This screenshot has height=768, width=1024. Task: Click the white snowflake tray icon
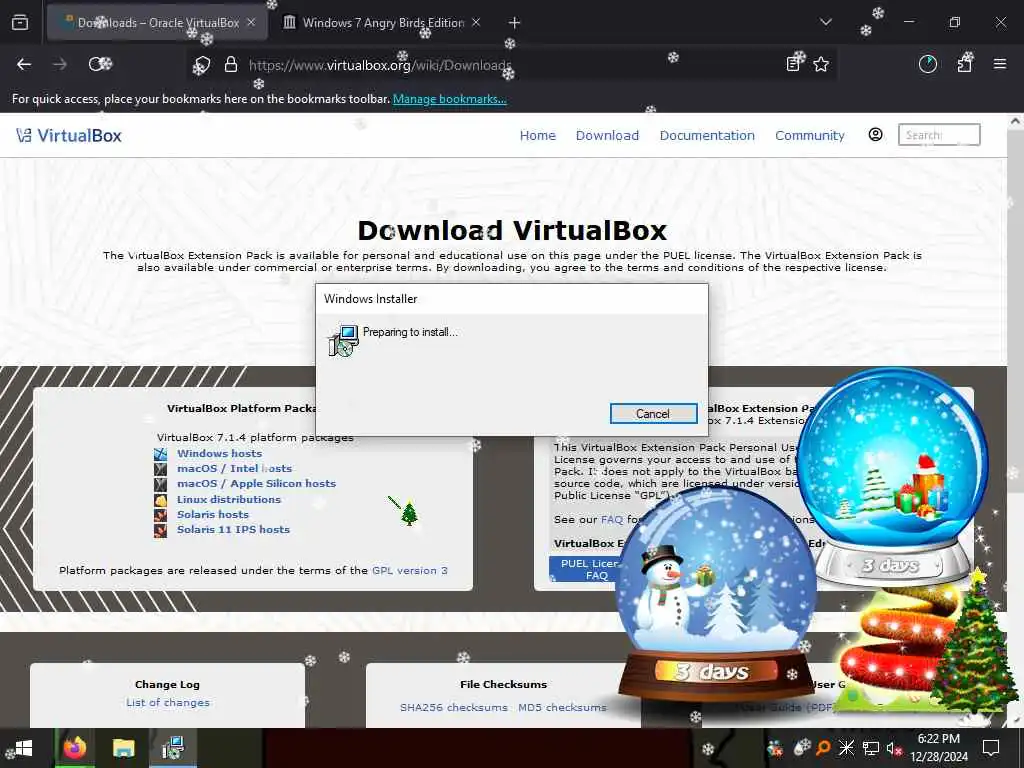[x=846, y=748]
